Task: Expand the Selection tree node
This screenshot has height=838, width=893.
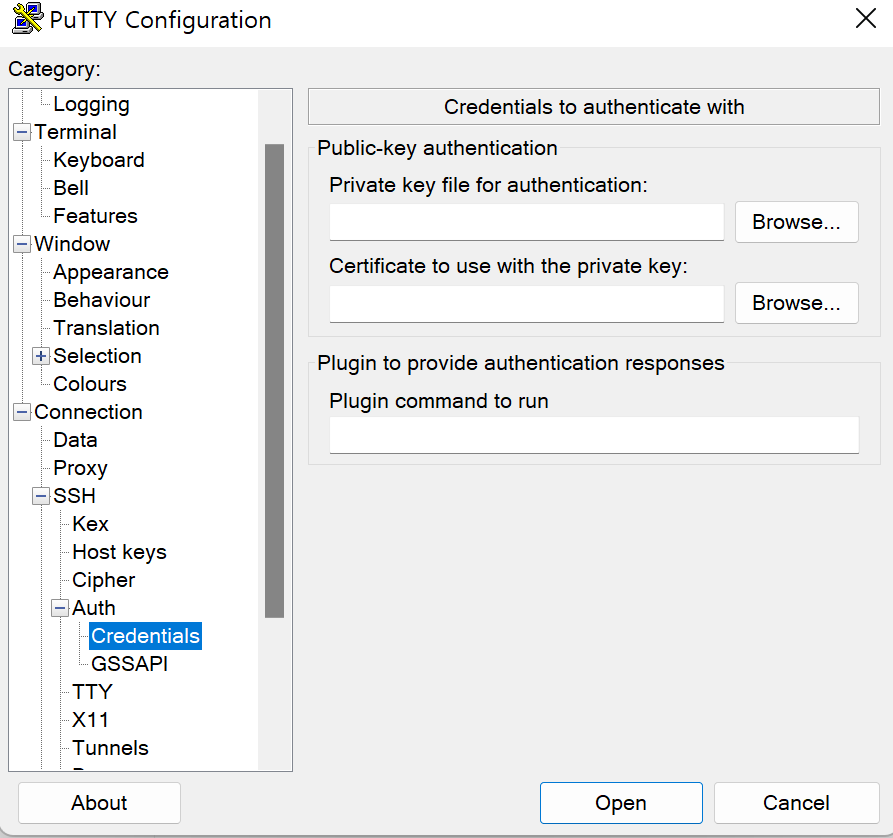Action: click(x=41, y=356)
